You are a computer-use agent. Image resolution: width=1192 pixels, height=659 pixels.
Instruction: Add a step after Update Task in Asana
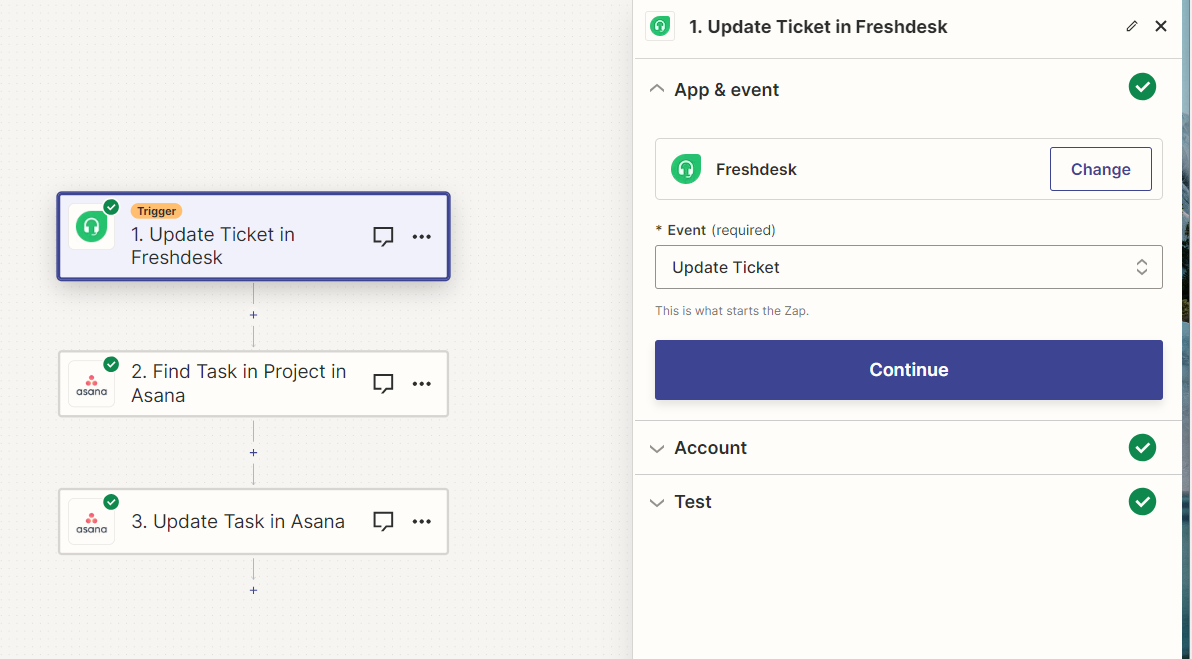(253, 590)
